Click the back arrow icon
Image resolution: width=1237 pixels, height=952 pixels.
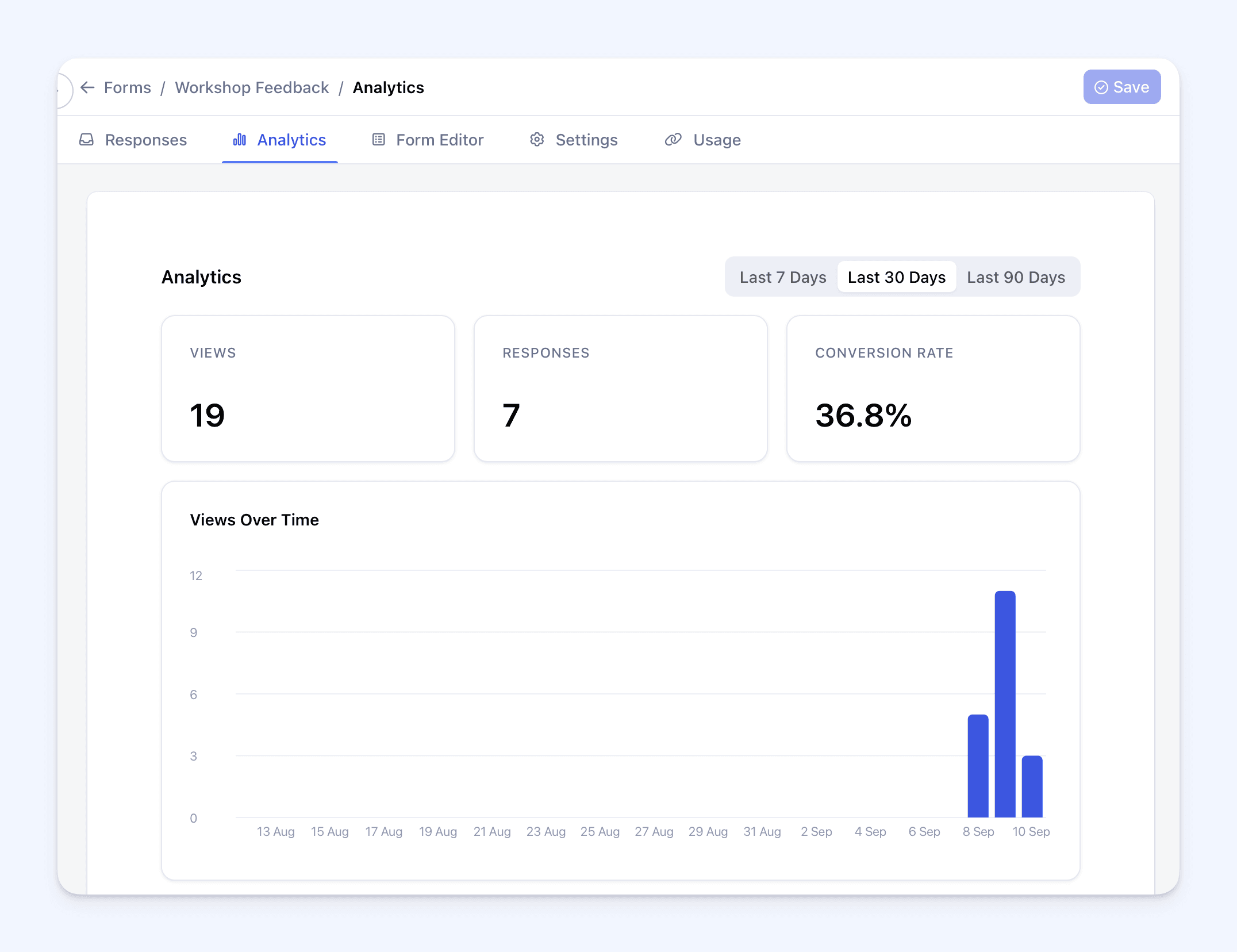(x=87, y=87)
